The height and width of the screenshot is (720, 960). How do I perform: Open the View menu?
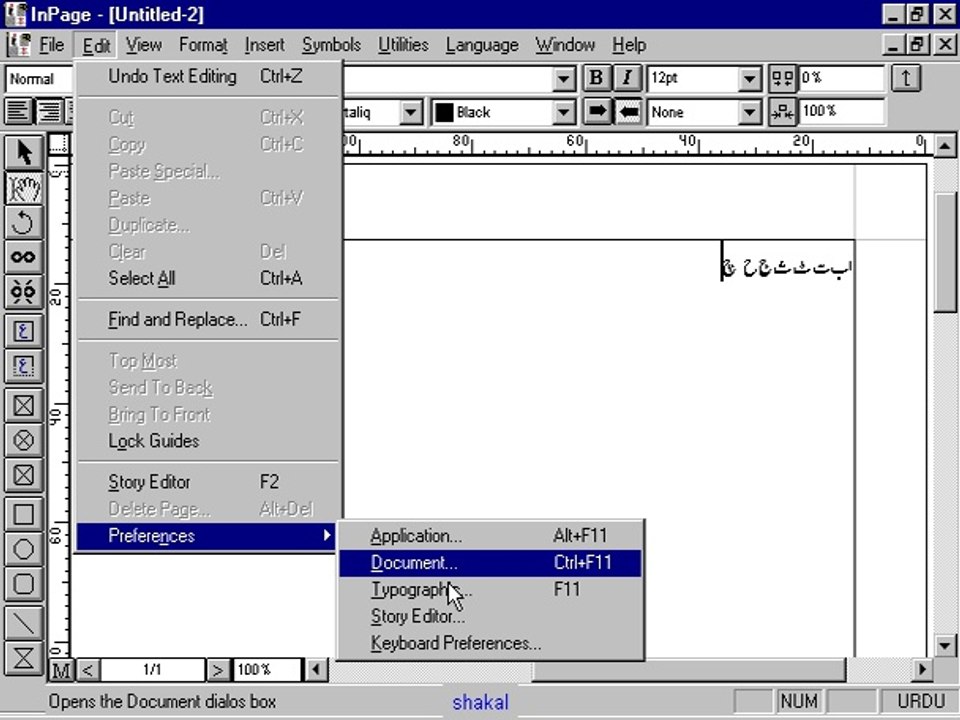click(144, 45)
